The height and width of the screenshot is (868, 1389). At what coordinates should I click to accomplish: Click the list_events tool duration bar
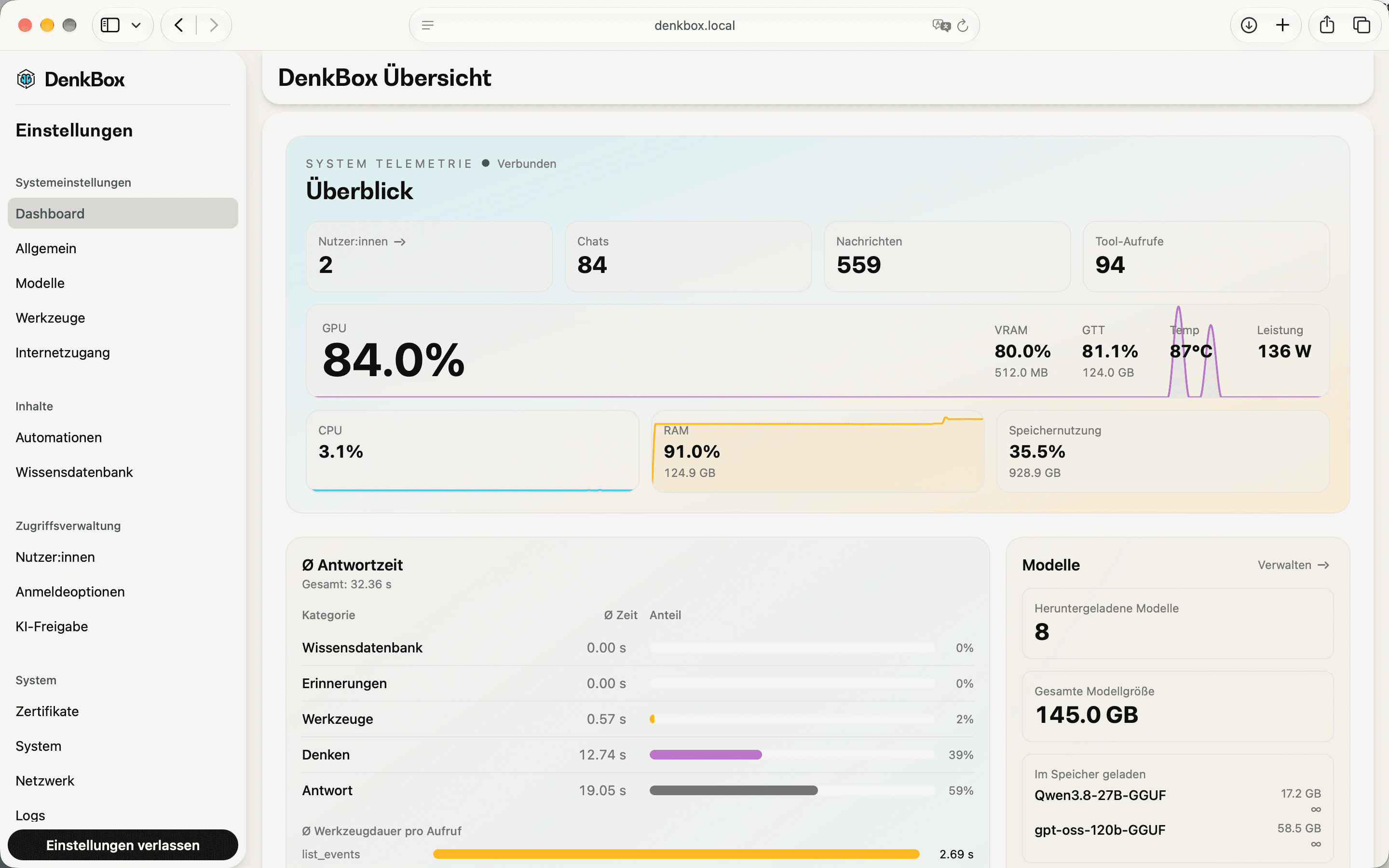tap(676, 854)
